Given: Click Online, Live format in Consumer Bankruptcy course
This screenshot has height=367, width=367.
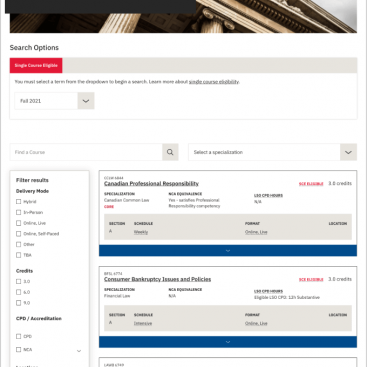Looking at the screenshot, I should click(x=256, y=323).
